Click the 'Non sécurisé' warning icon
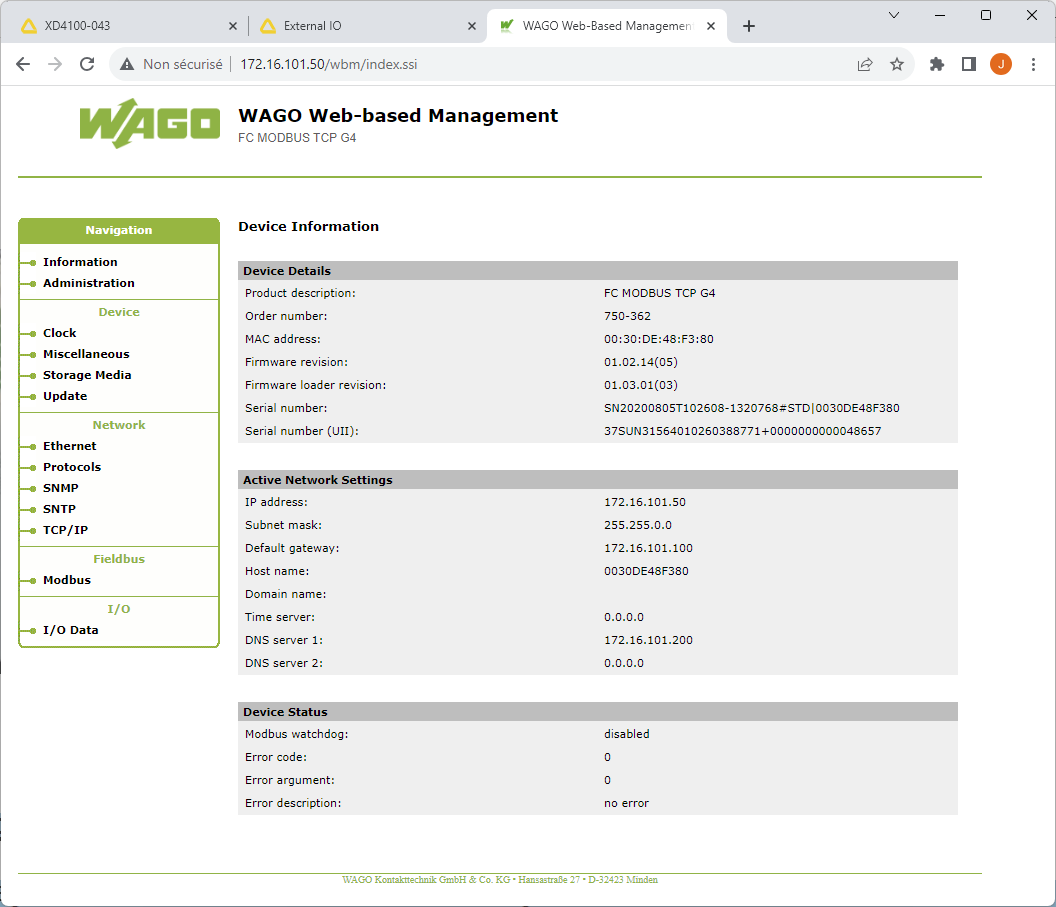 (127, 64)
